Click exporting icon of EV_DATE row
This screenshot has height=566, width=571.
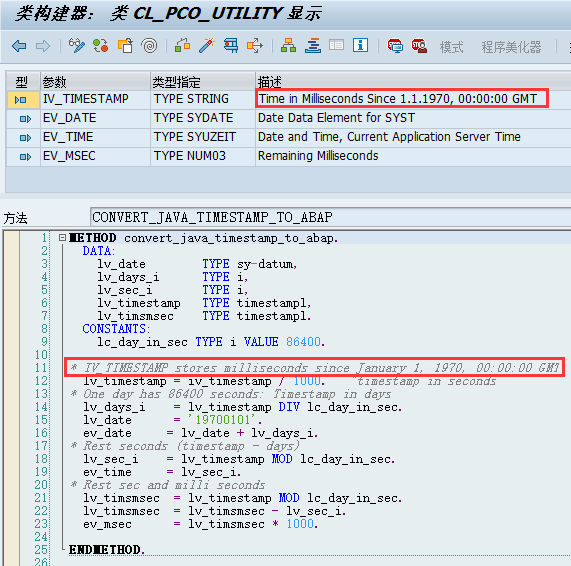coord(25,119)
